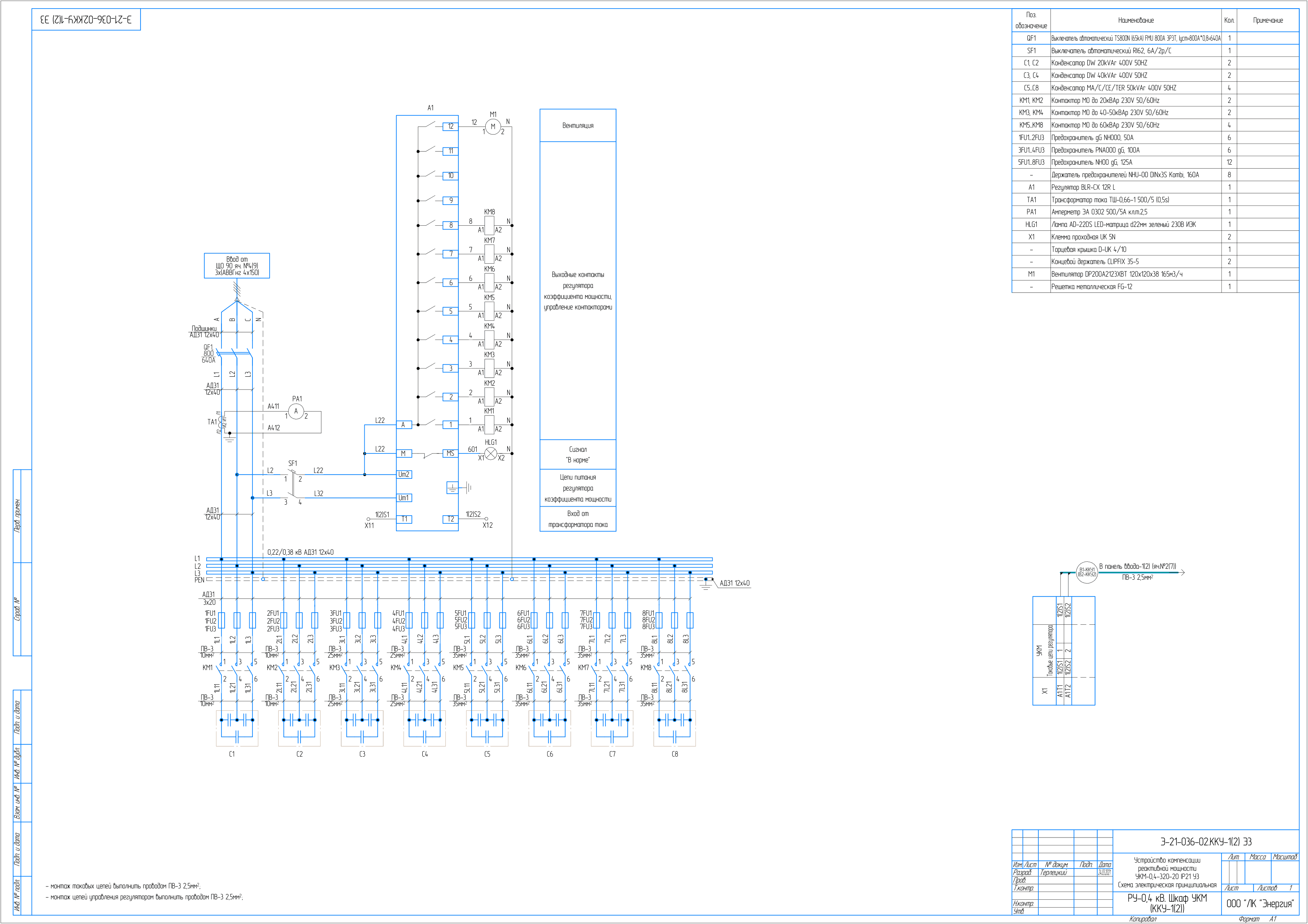Select the C1 capacitor bank symbol
The height and width of the screenshot is (924, 1308).
point(237,728)
